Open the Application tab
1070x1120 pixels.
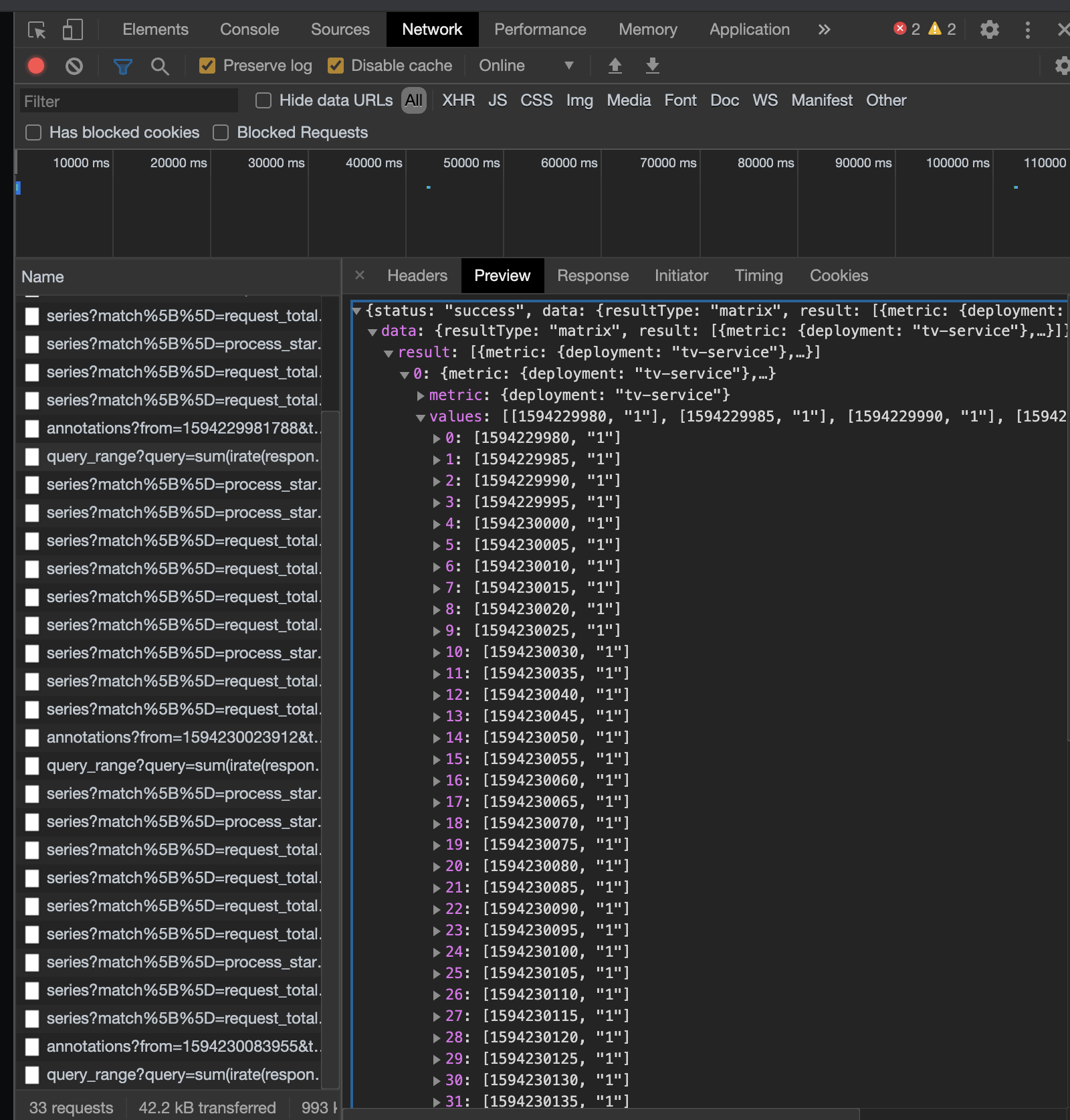click(750, 29)
